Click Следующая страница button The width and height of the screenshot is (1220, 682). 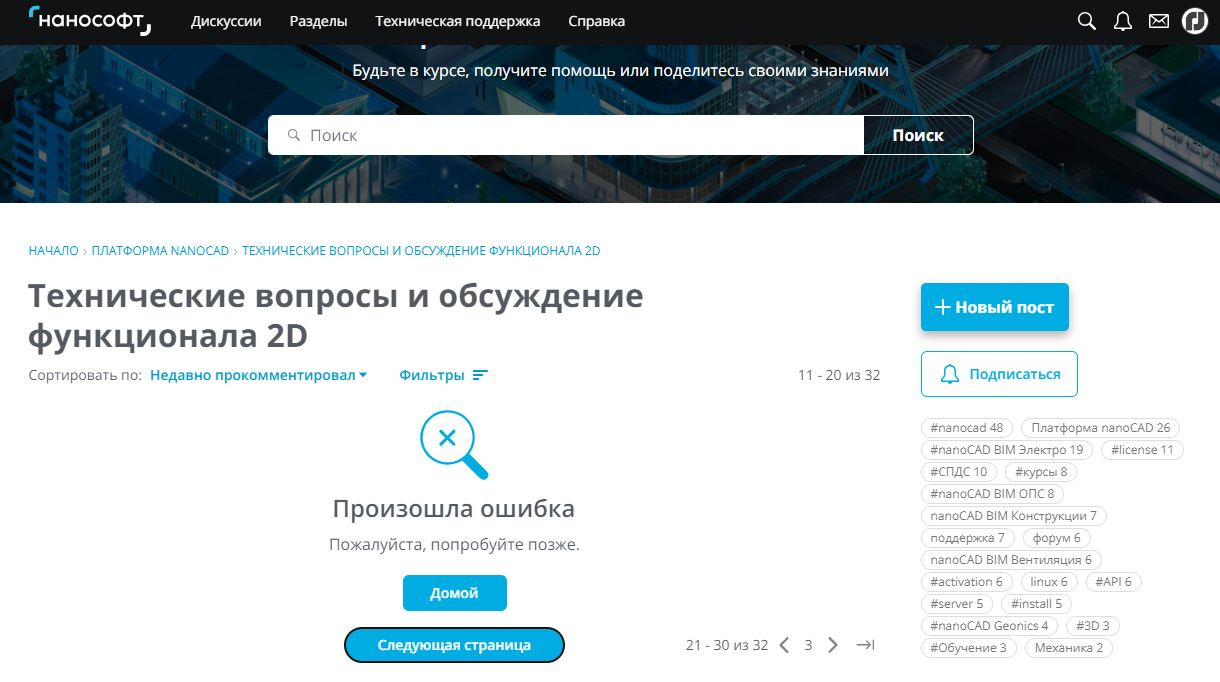pos(454,645)
